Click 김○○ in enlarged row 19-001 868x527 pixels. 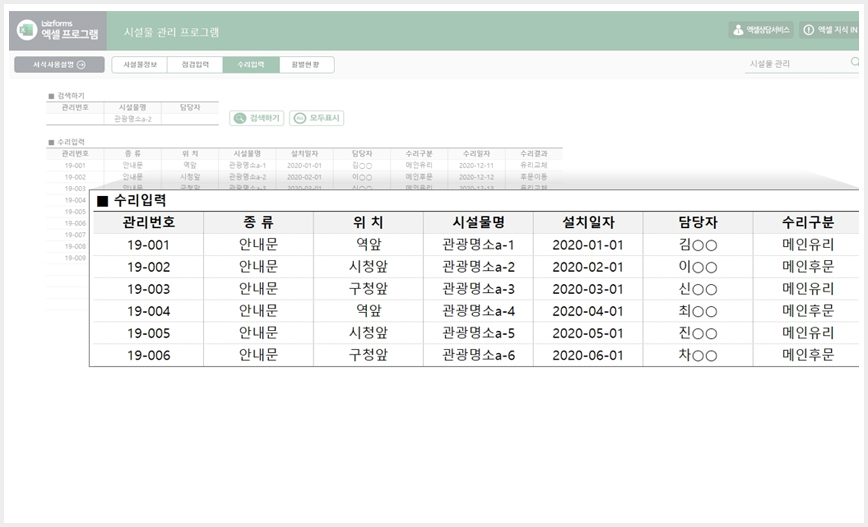coord(698,245)
